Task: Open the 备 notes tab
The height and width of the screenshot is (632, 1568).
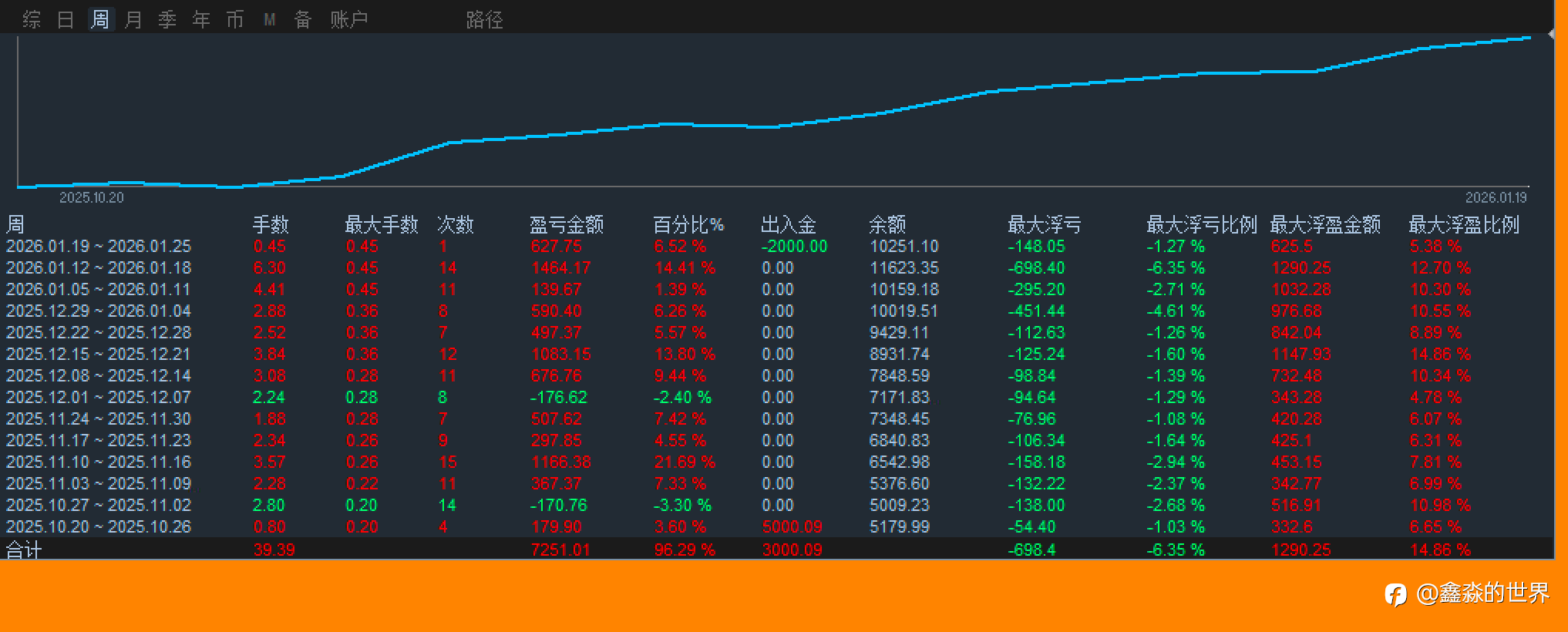Action: 303,19
